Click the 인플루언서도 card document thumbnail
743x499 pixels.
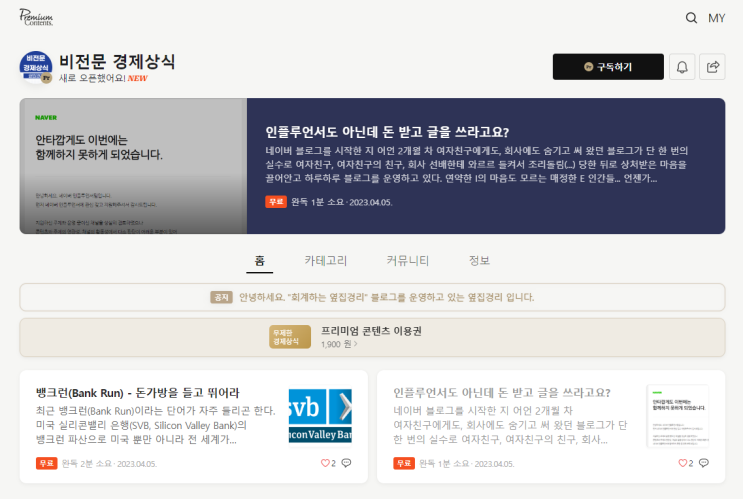(x=678, y=416)
